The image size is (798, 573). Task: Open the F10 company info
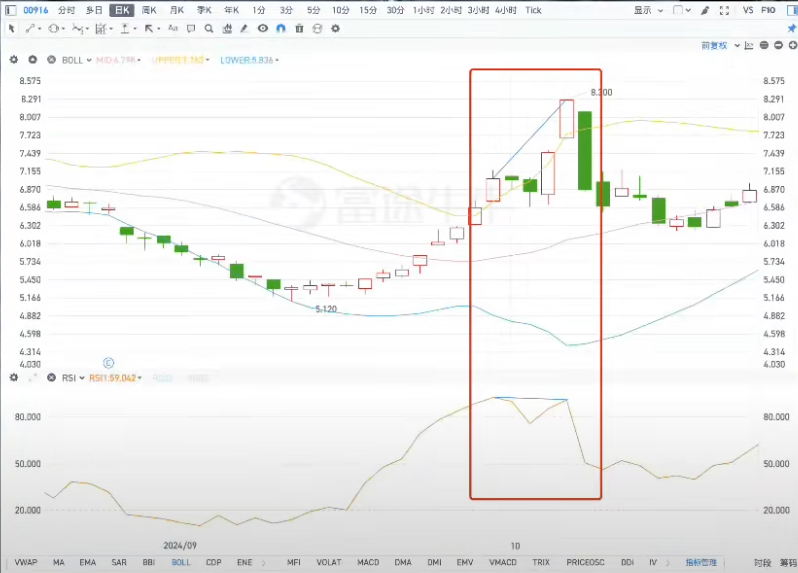pos(782,10)
